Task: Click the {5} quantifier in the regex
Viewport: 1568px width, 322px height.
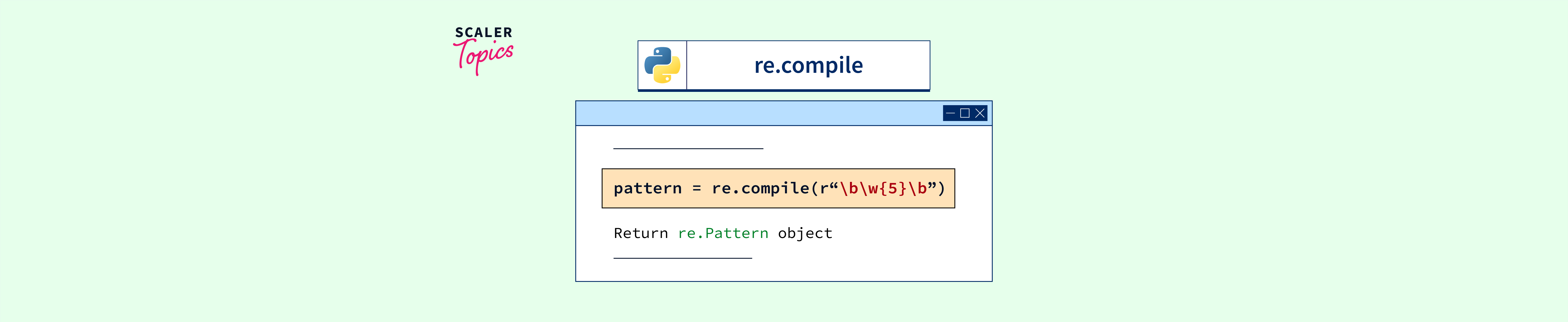Action: tap(892, 188)
